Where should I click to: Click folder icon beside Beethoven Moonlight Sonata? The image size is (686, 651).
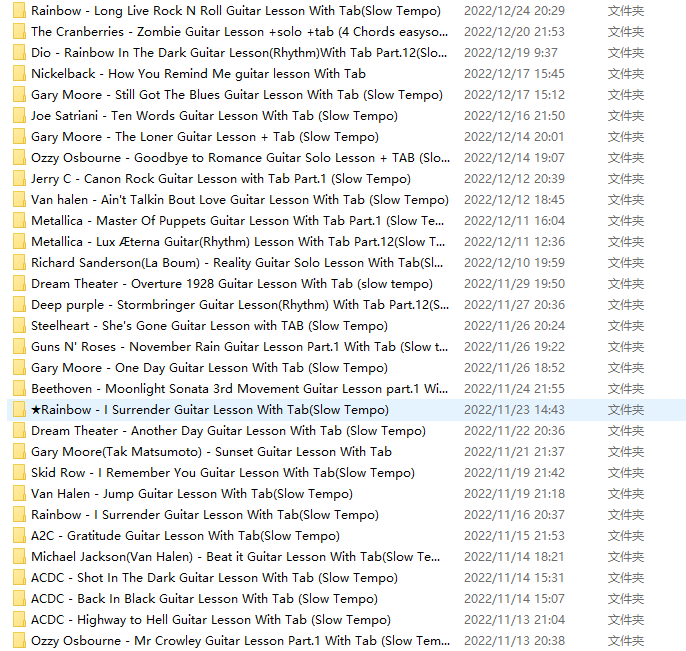[x=19, y=388]
